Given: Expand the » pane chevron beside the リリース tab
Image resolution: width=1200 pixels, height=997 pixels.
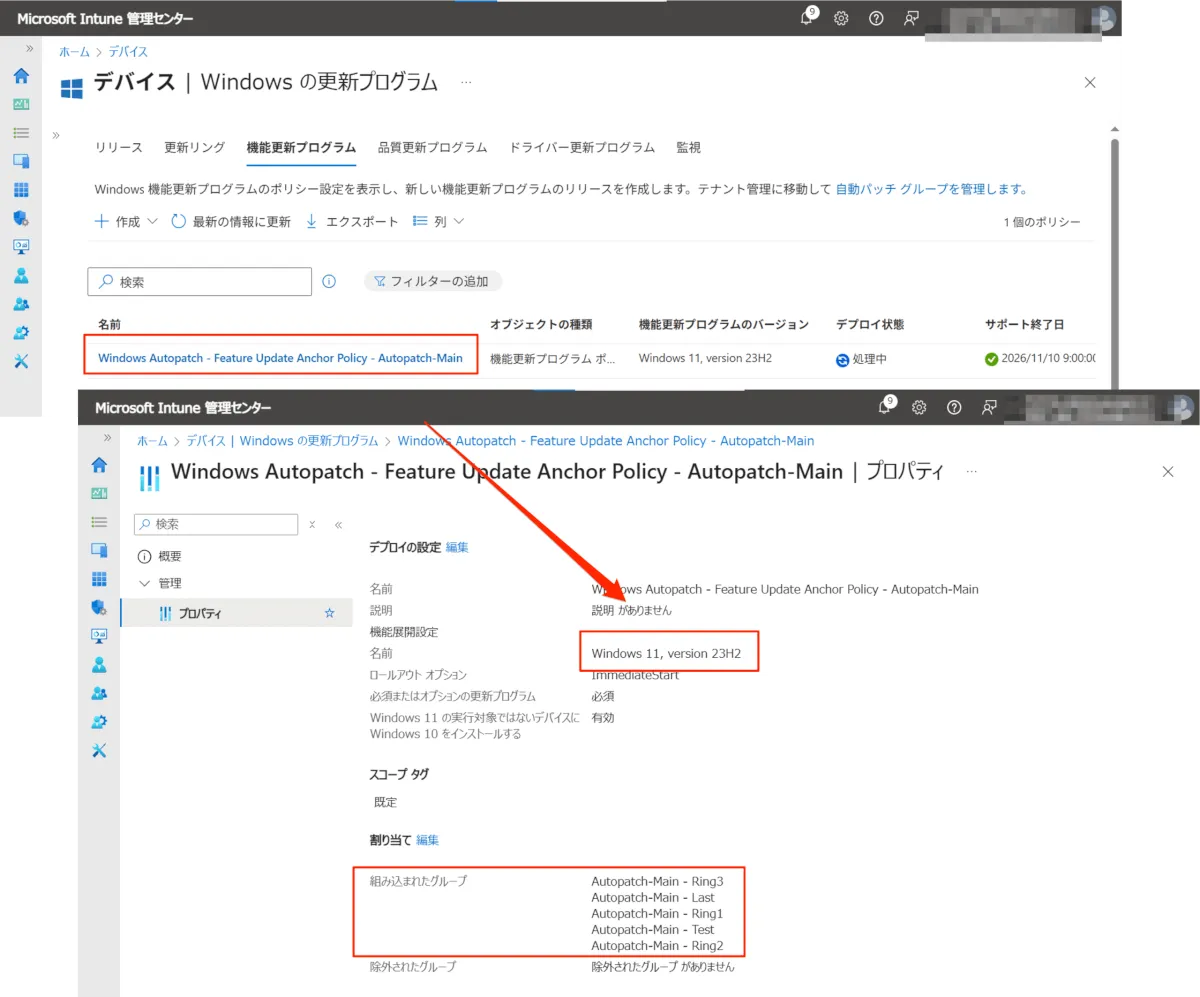Looking at the screenshot, I should 56,135.
